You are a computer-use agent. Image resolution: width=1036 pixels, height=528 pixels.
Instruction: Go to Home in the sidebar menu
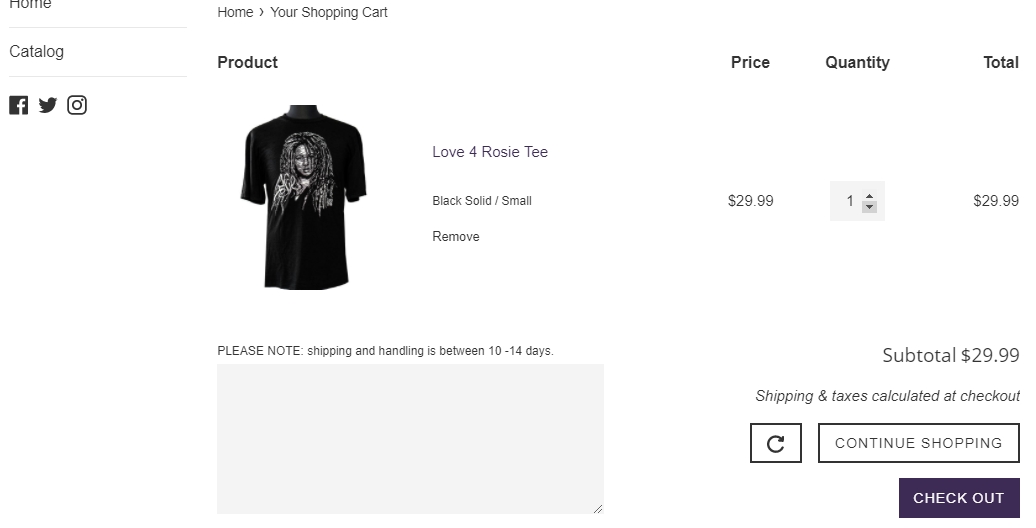pyautogui.click(x=30, y=5)
